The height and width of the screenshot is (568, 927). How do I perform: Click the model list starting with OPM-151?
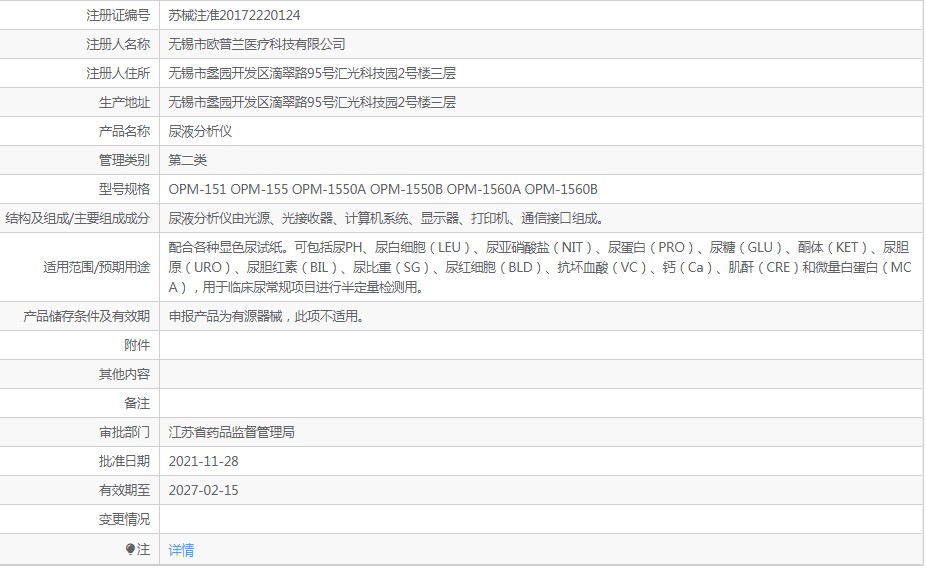click(383, 189)
